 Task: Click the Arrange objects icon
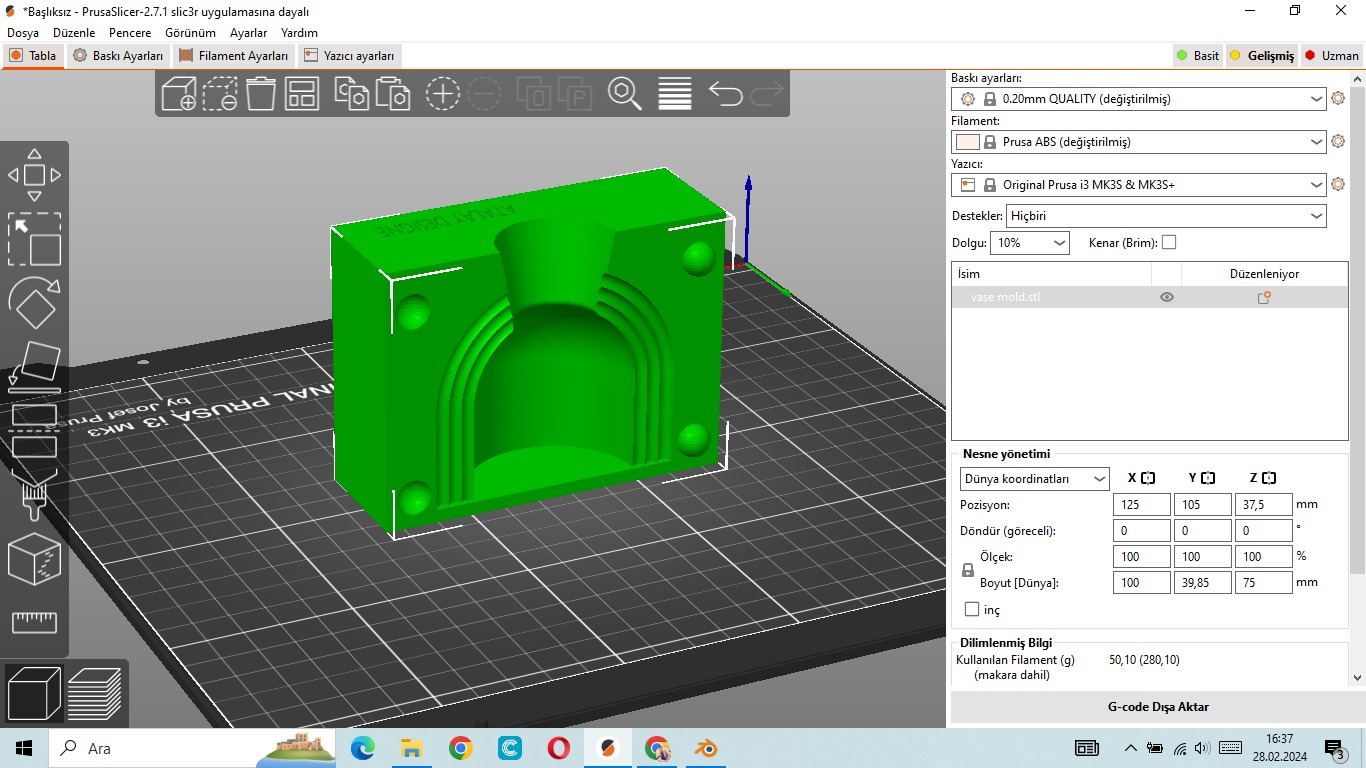tap(302, 94)
